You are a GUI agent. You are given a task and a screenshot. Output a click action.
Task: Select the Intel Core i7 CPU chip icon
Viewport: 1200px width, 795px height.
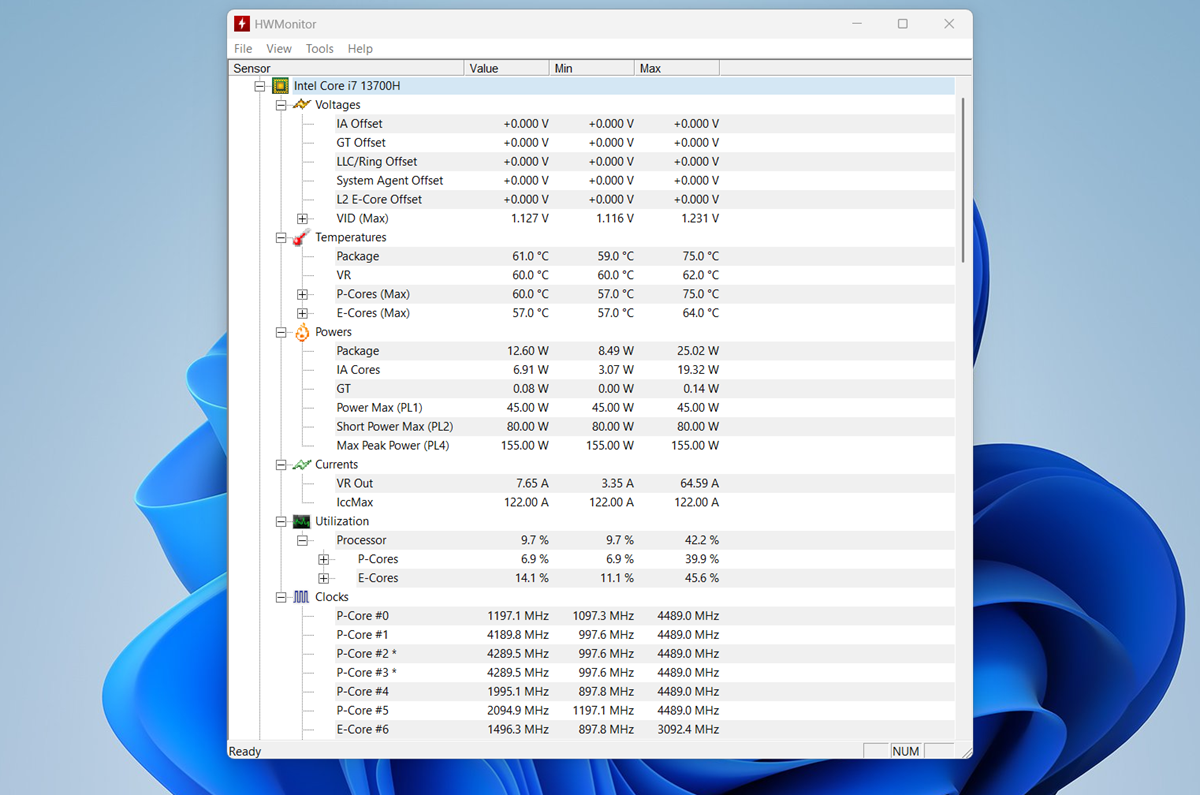tap(281, 86)
